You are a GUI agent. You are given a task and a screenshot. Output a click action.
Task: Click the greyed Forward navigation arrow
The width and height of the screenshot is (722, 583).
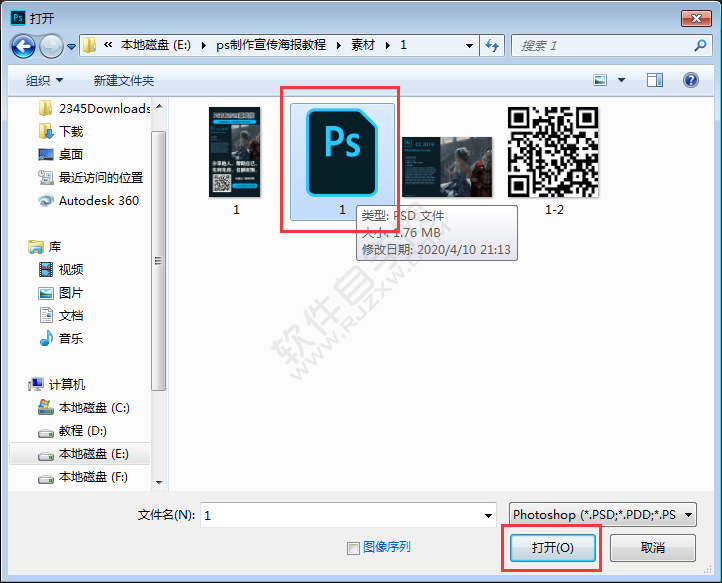[51, 46]
